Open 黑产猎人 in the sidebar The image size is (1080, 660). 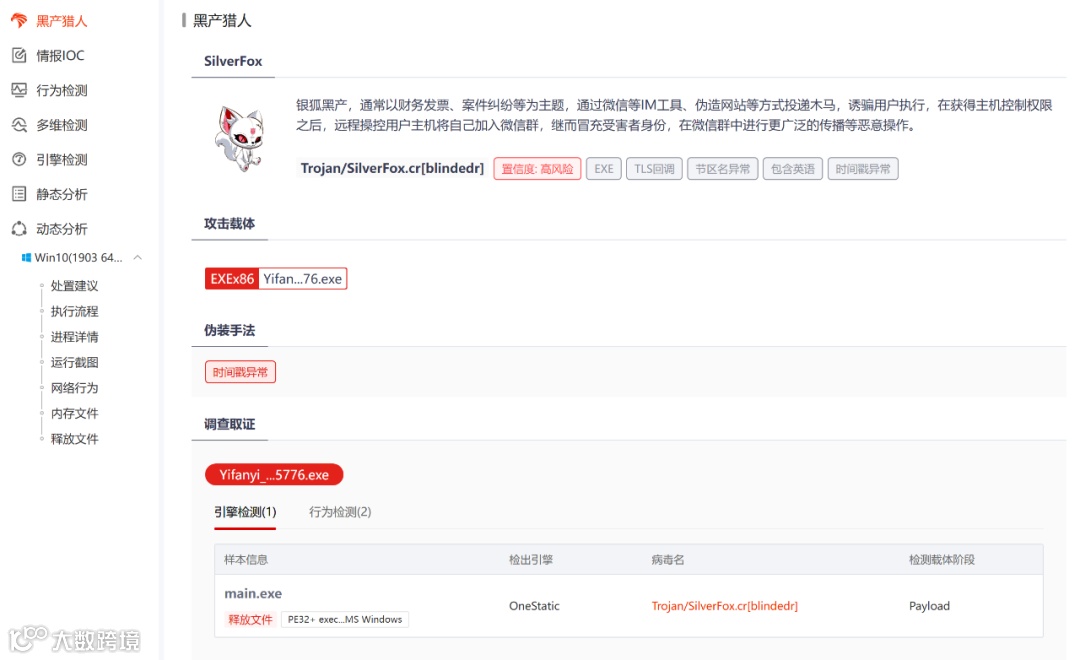coord(62,21)
